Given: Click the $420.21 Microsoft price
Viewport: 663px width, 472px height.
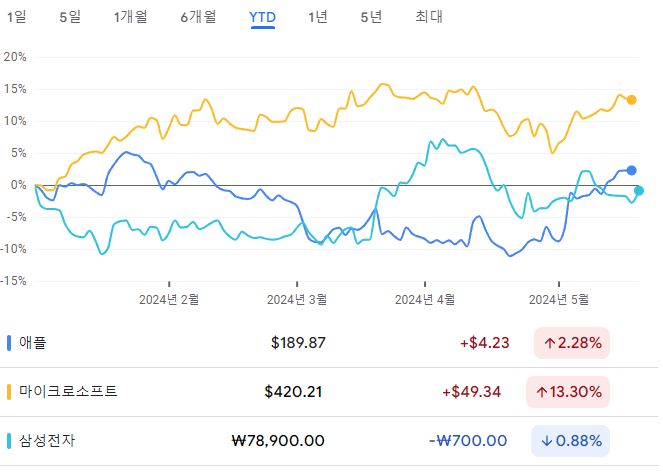Looking at the screenshot, I should click(x=293, y=392).
